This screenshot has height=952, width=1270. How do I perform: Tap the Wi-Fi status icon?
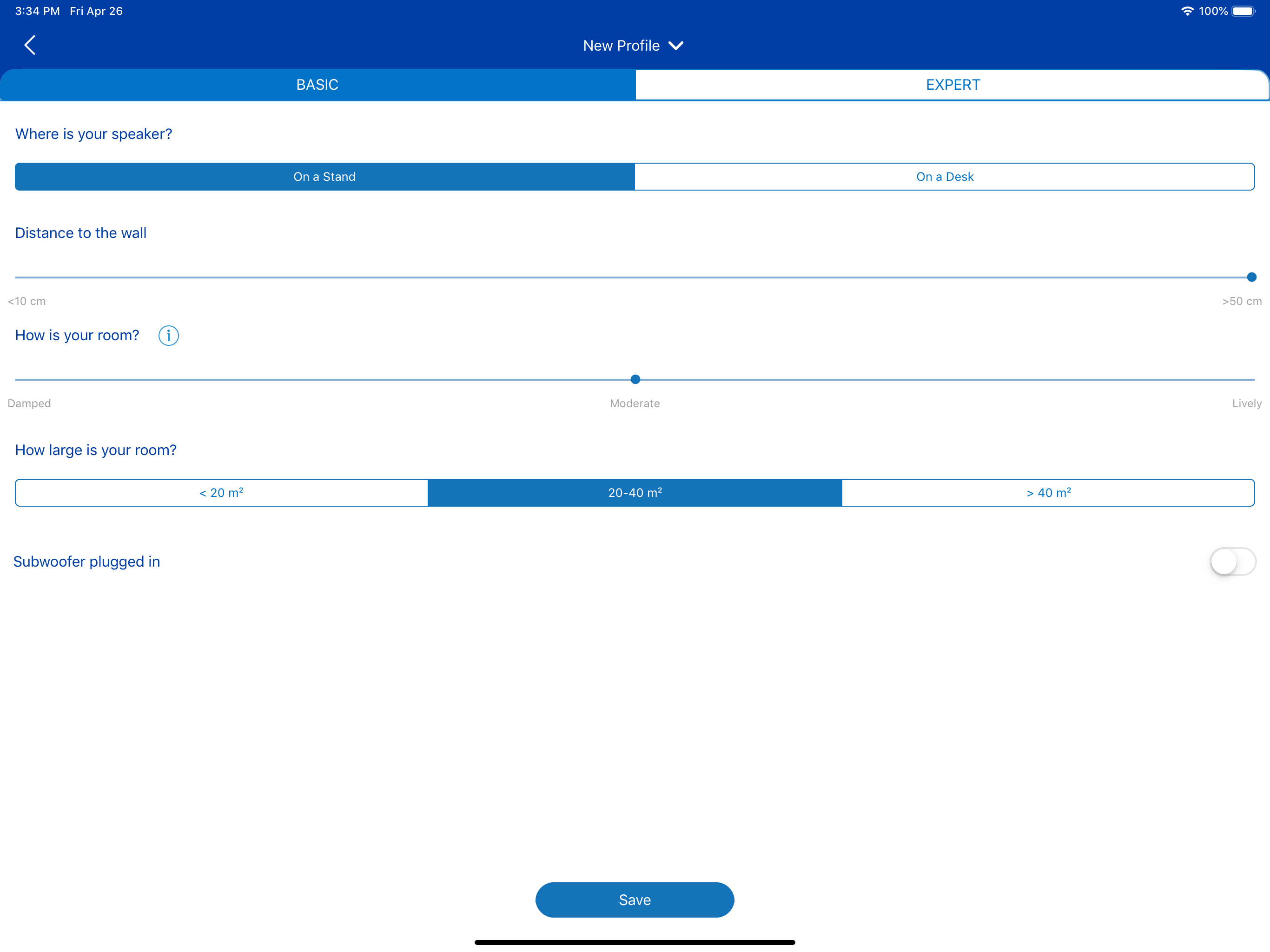(x=1187, y=11)
